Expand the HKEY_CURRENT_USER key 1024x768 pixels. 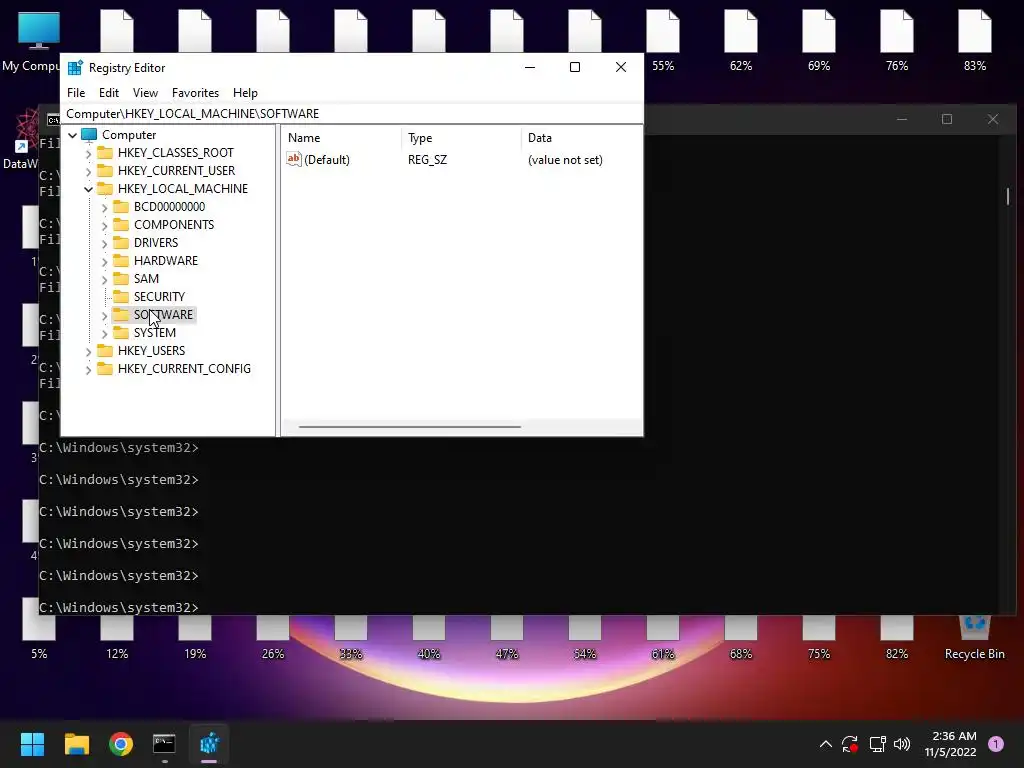coord(89,171)
